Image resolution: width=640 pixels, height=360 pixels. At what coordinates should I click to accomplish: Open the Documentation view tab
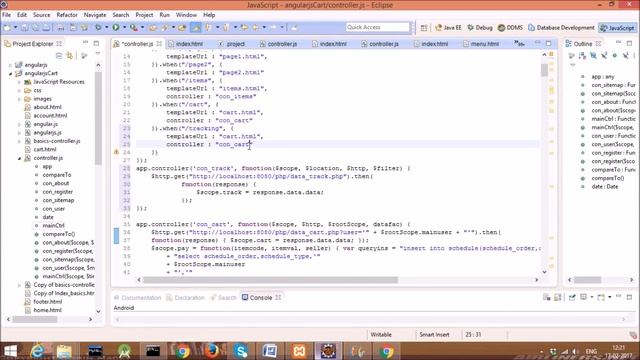pos(137,298)
